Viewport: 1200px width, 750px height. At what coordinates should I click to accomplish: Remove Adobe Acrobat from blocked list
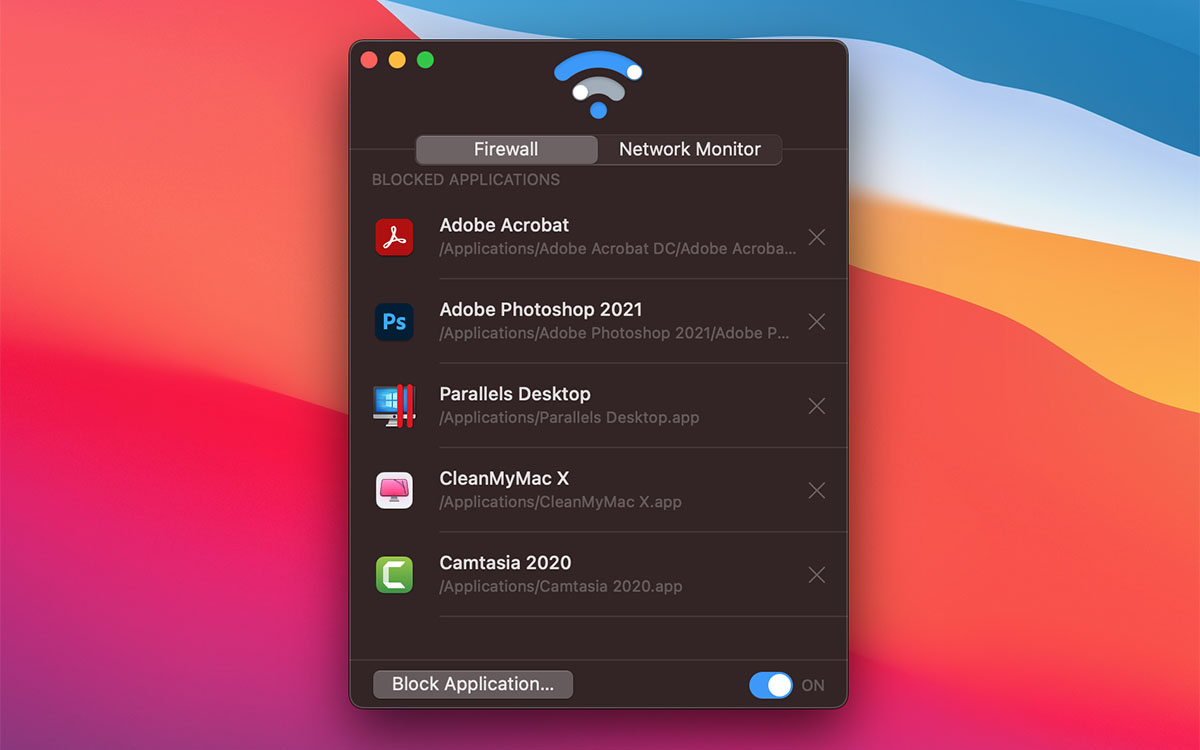(817, 237)
